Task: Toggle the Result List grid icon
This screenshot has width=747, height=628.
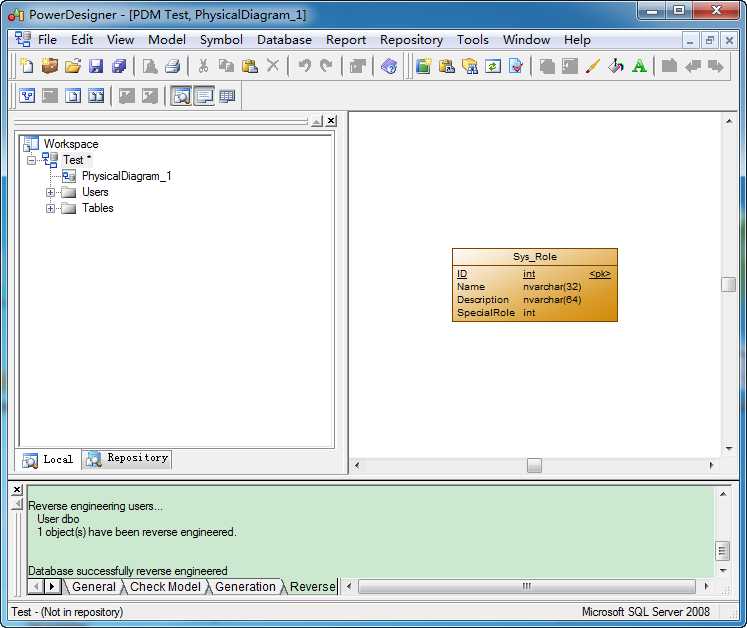Action: pos(227,96)
